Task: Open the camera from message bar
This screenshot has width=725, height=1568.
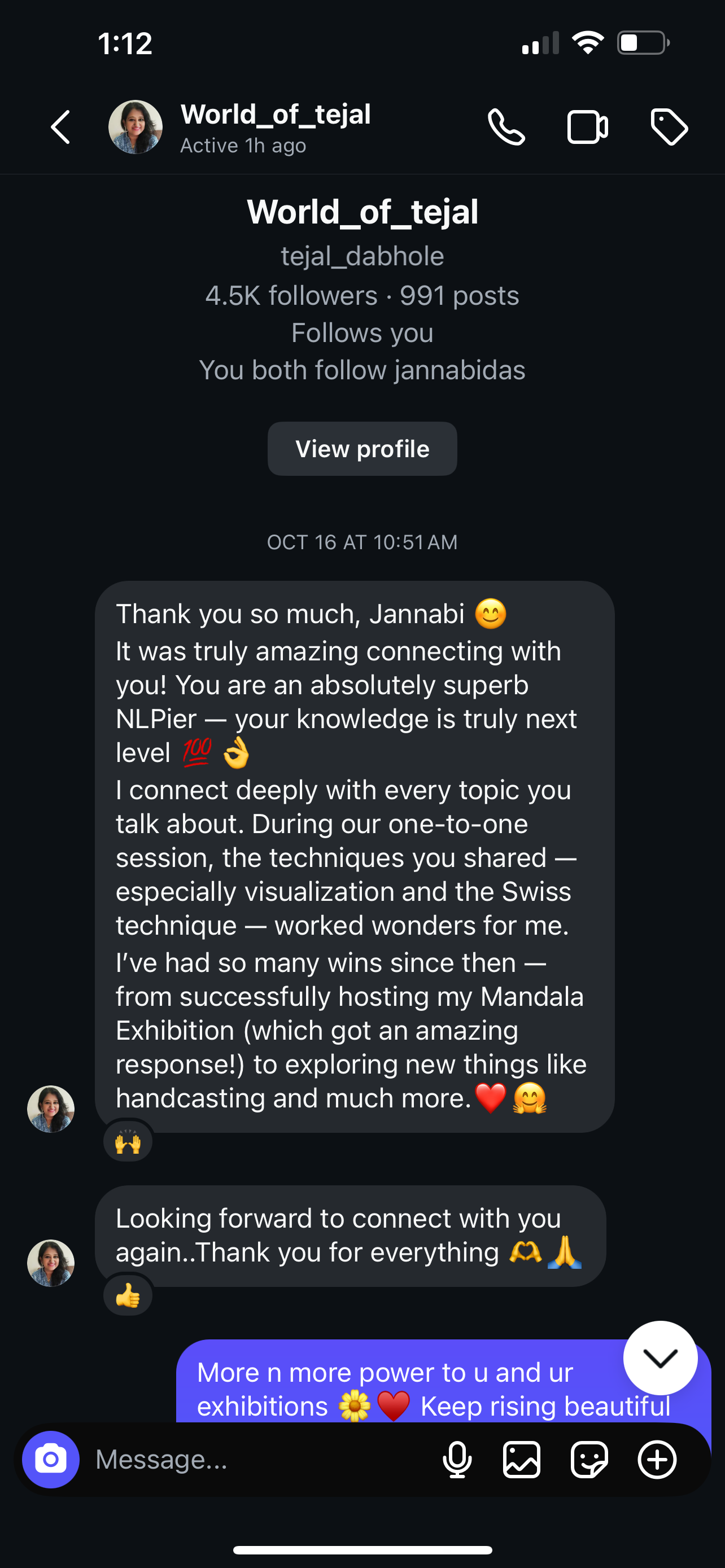Action: click(x=50, y=1459)
